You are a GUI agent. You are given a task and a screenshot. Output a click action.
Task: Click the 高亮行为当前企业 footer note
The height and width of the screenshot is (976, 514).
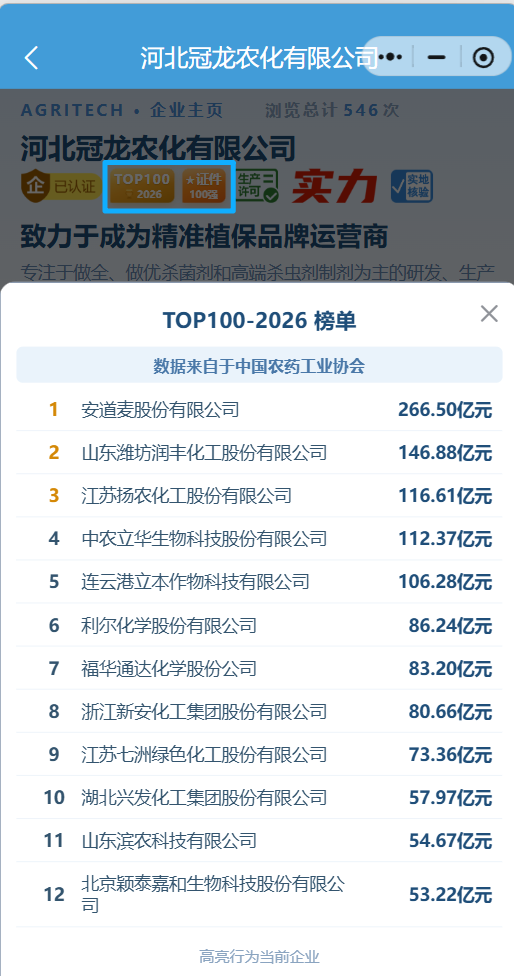(x=259, y=956)
